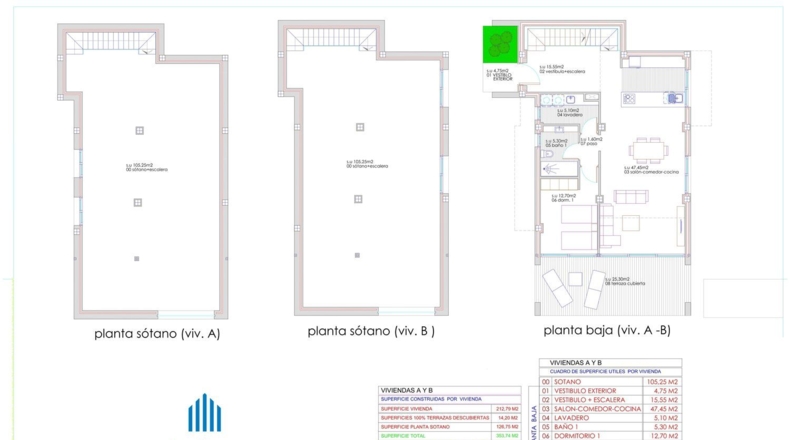This screenshot has width=790, height=440.
Task: Select the '00 SOTANO' table row
Action: click(611, 382)
